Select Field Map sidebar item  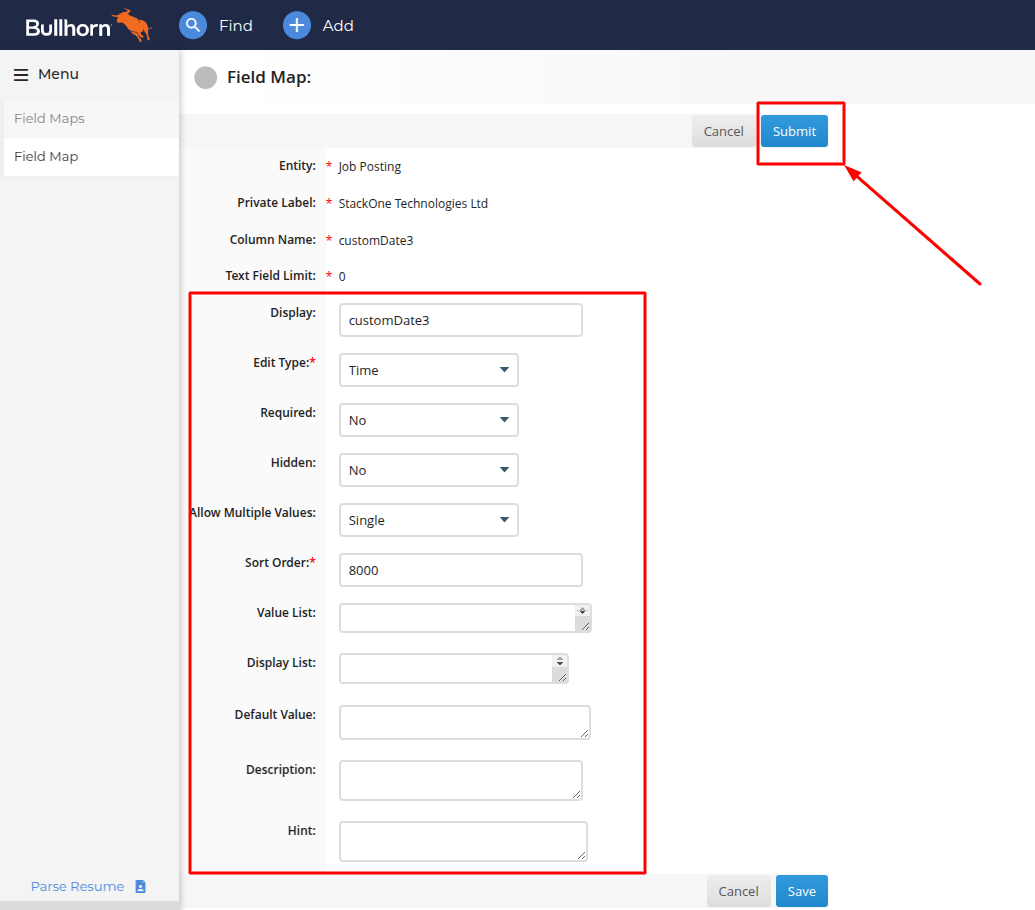[91, 156]
